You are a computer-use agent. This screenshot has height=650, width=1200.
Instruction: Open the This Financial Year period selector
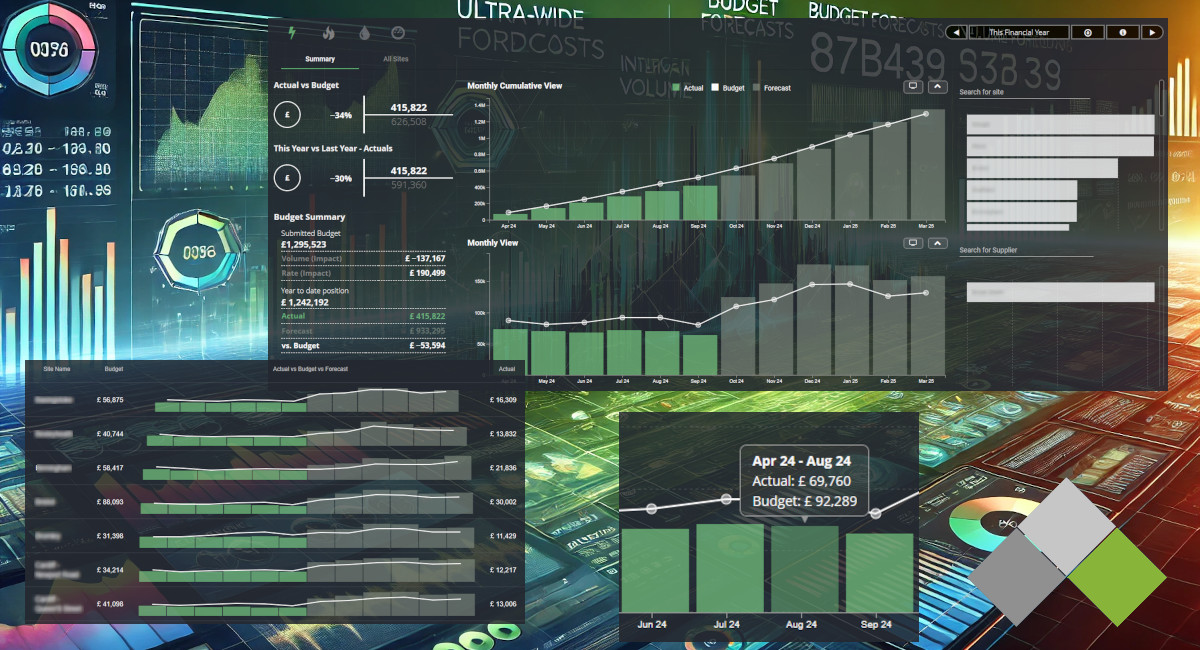pos(1018,32)
